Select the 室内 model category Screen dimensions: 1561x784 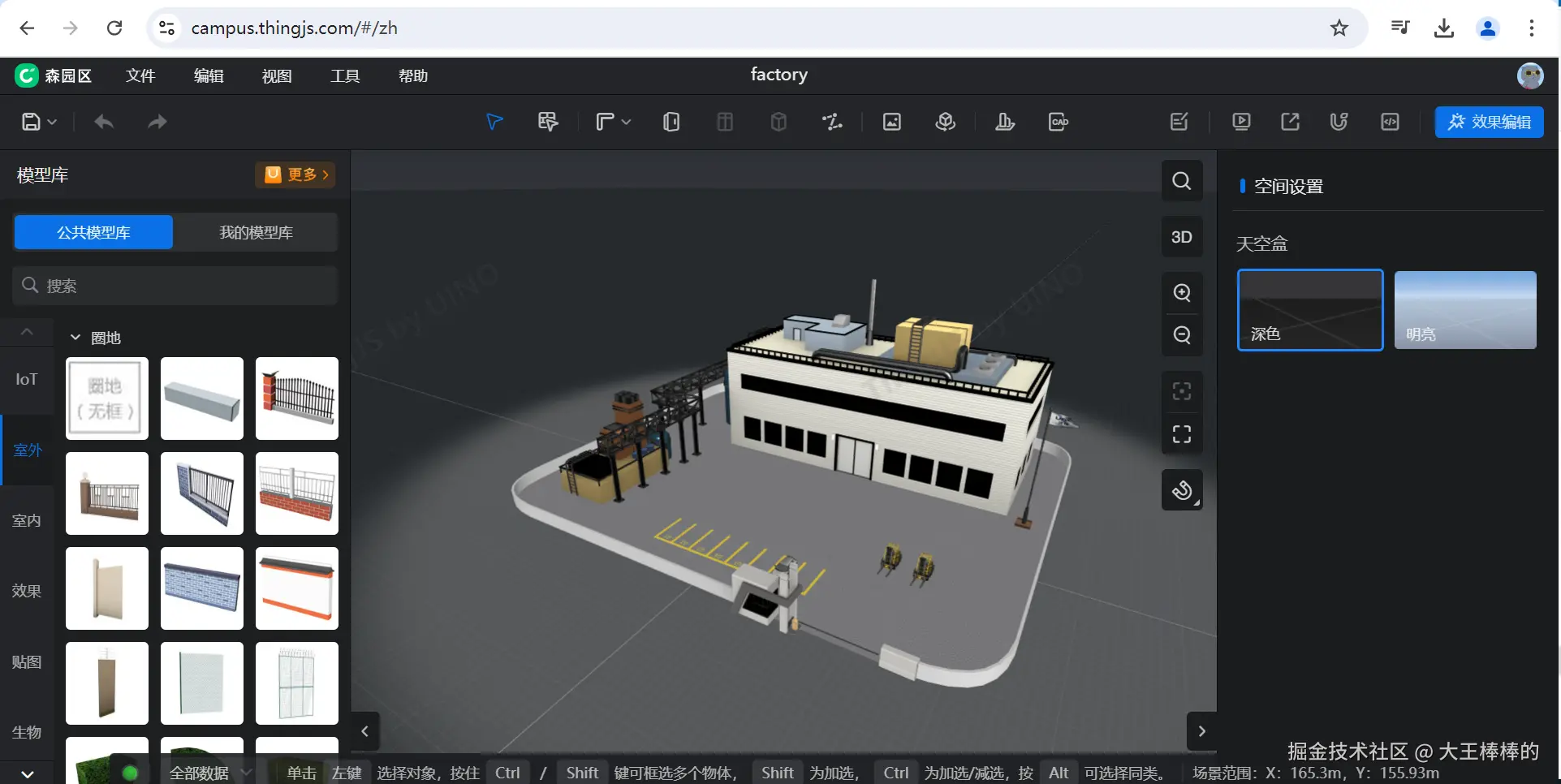[x=27, y=520]
